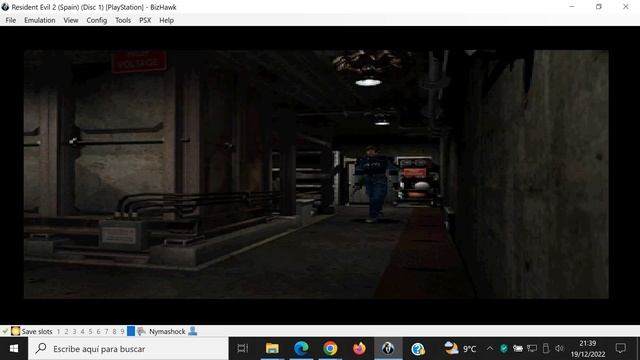Select save slot 1
640x360 pixels.
click(x=58, y=331)
